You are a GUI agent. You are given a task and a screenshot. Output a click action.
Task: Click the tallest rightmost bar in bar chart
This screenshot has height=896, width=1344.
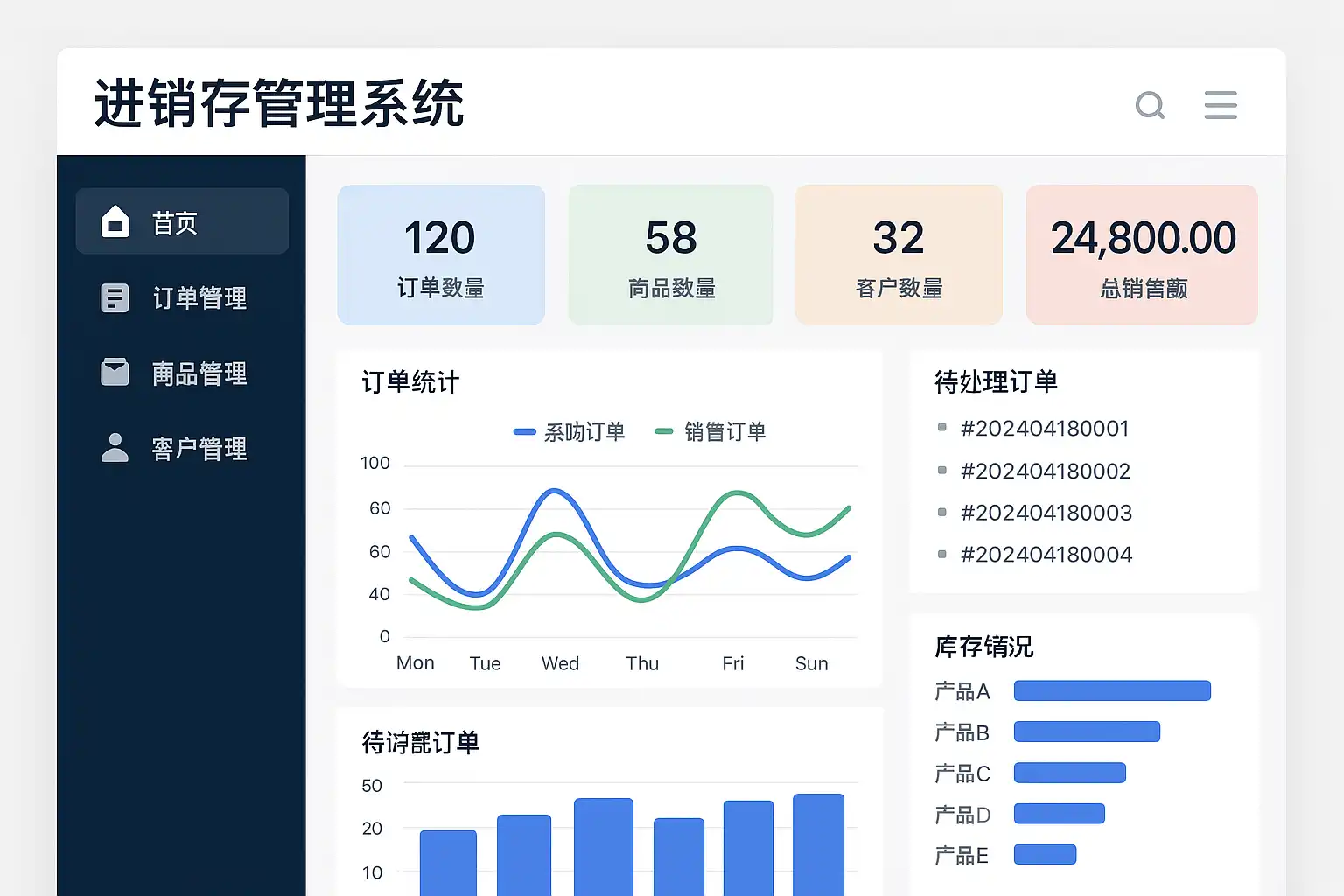pos(818,844)
